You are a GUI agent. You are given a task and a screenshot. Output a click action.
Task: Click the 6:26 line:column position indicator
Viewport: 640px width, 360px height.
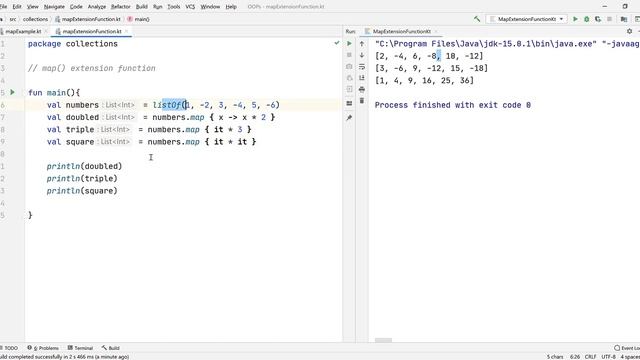[x=575, y=356]
